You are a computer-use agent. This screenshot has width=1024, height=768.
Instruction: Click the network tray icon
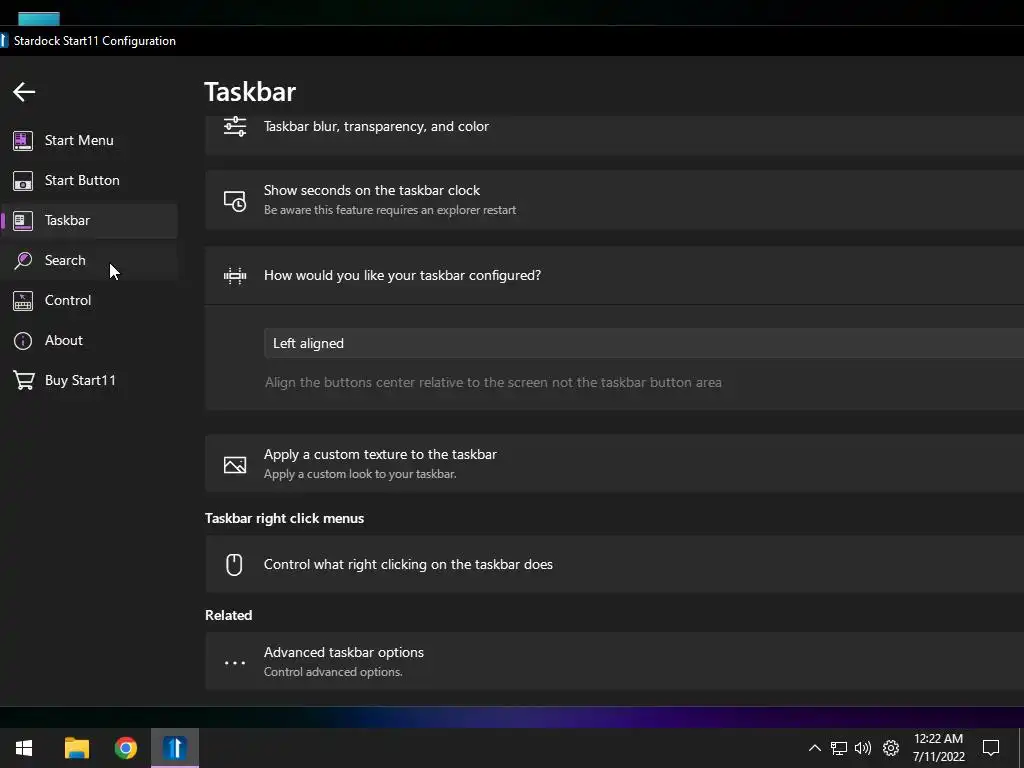(x=839, y=748)
